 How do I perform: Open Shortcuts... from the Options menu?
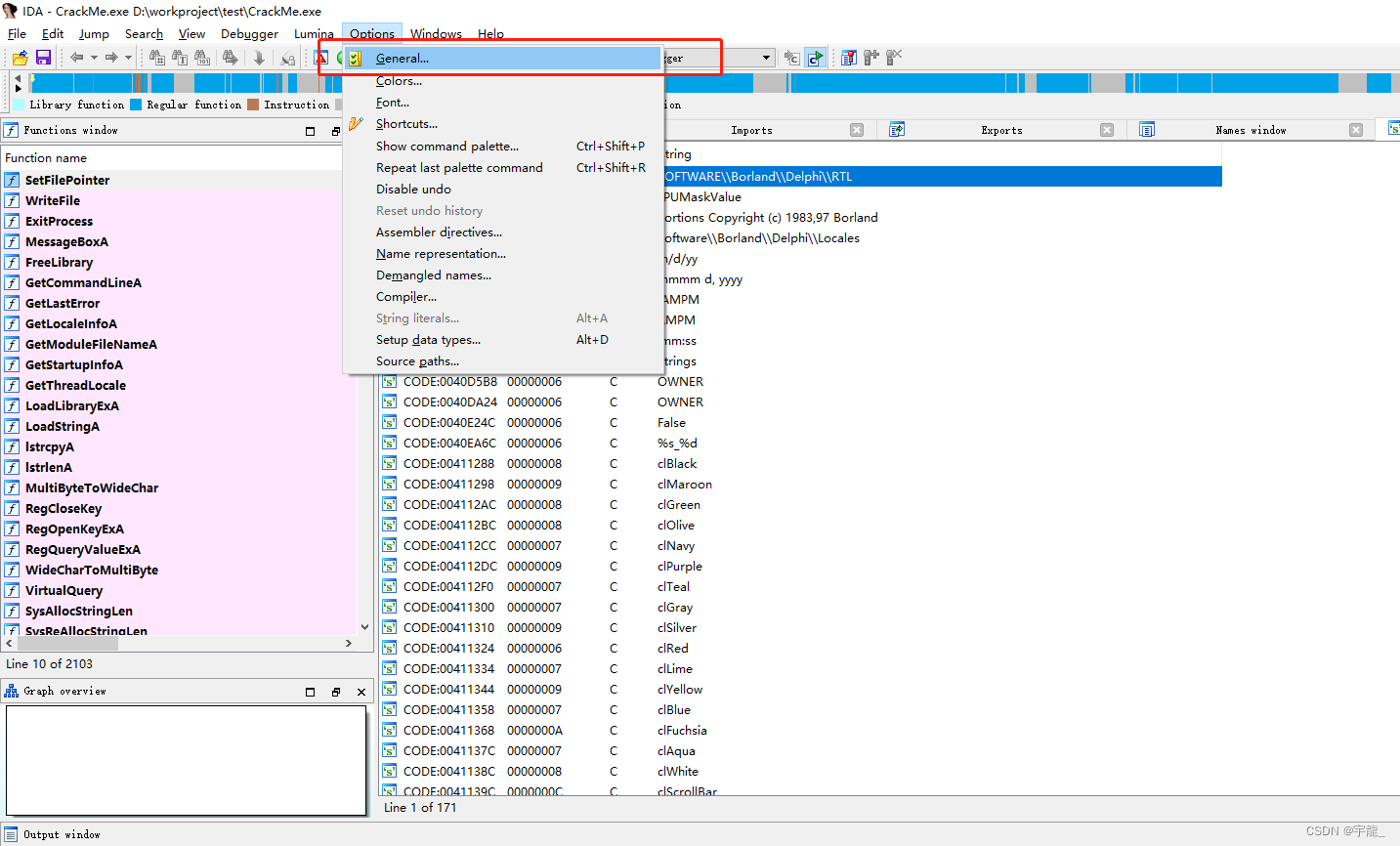pyautogui.click(x=503, y=124)
